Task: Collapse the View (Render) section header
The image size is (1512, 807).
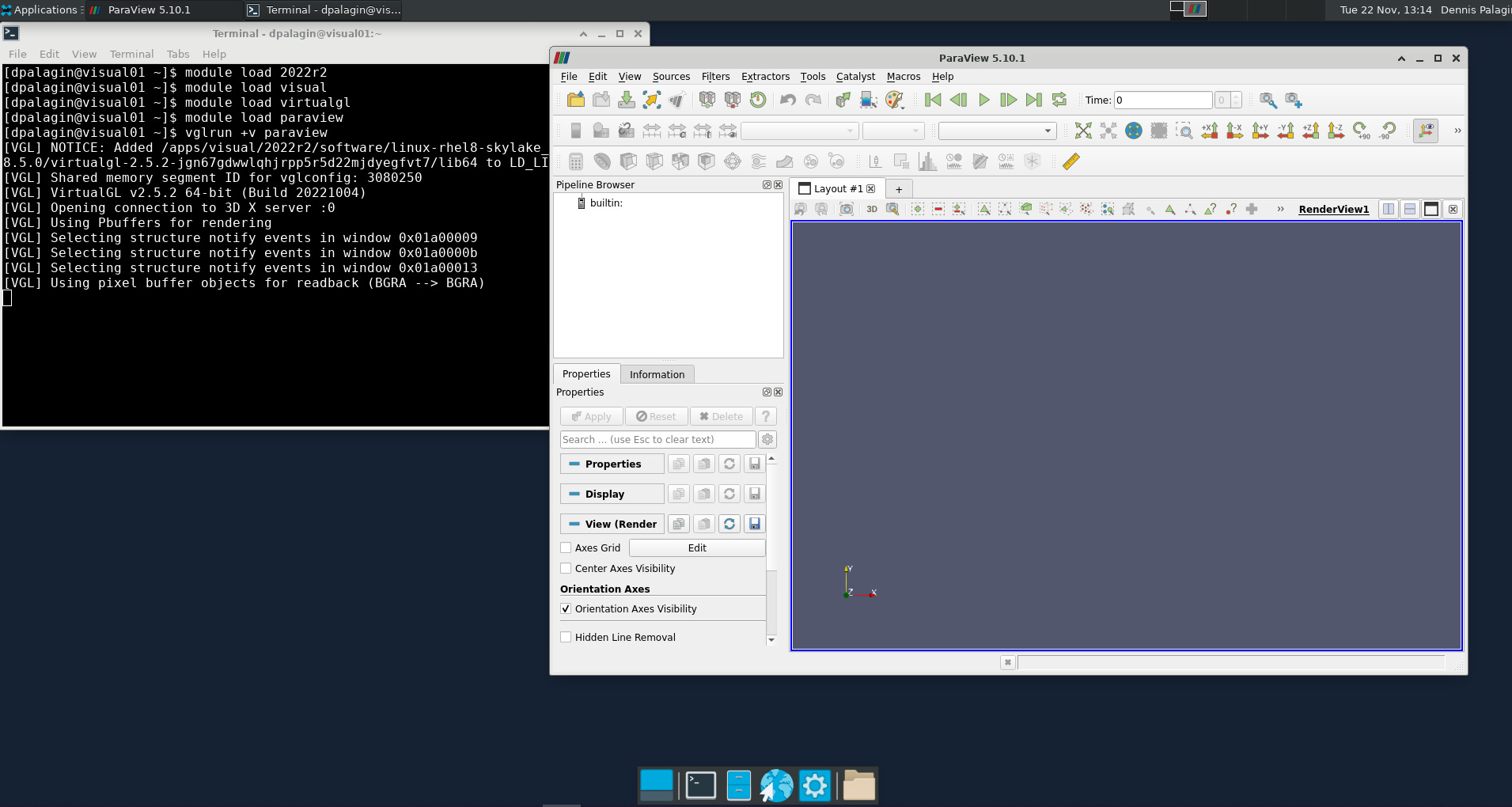Action: pyautogui.click(x=612, y=524)
